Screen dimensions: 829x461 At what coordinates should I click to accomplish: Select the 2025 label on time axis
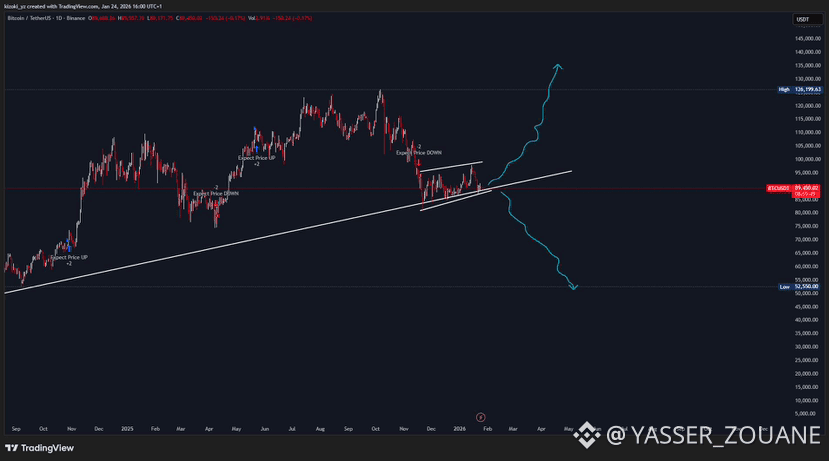pos(127,427)
